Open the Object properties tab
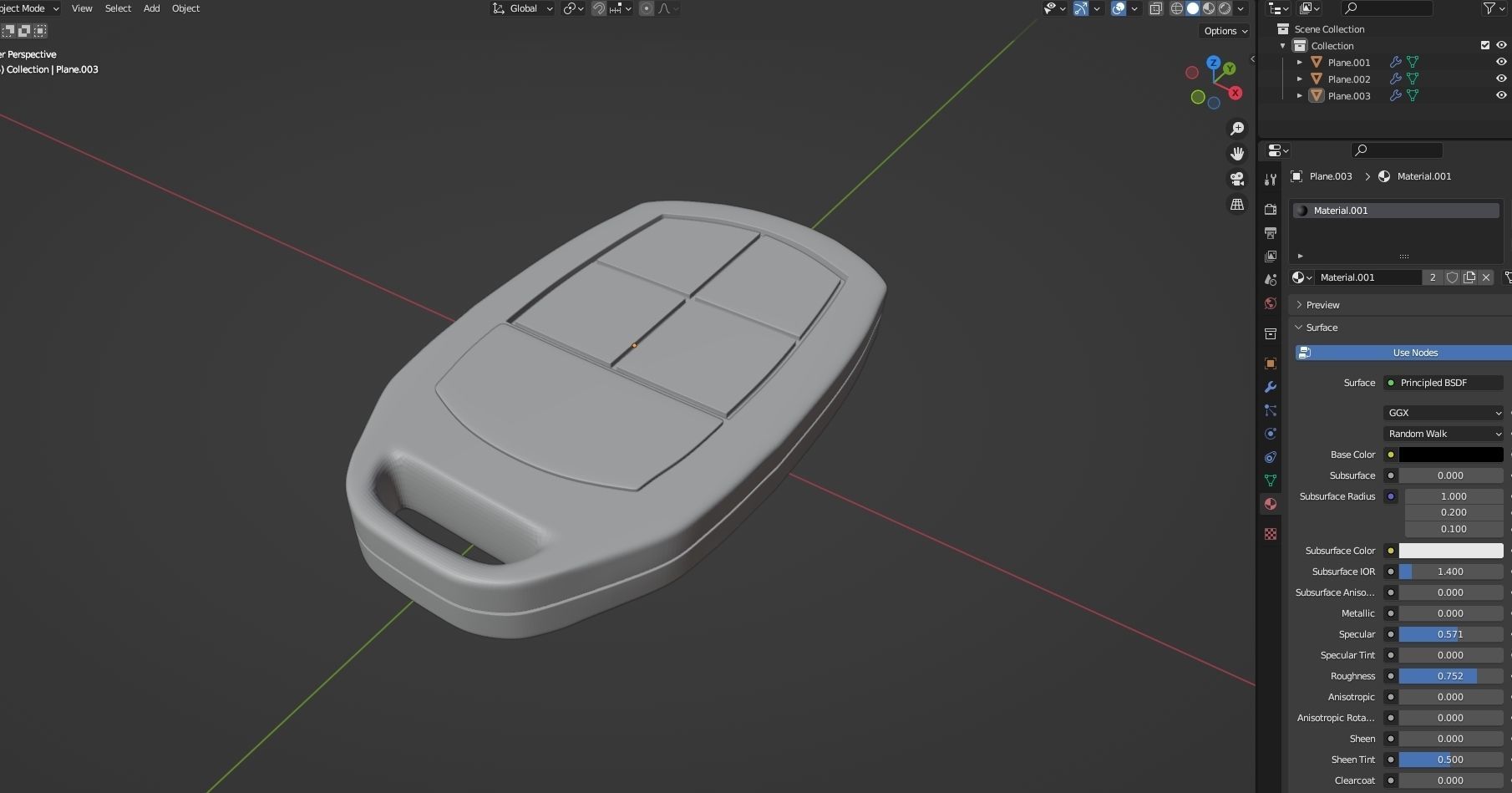This screenshot has width=1512, height=793. click(1271, 363)
